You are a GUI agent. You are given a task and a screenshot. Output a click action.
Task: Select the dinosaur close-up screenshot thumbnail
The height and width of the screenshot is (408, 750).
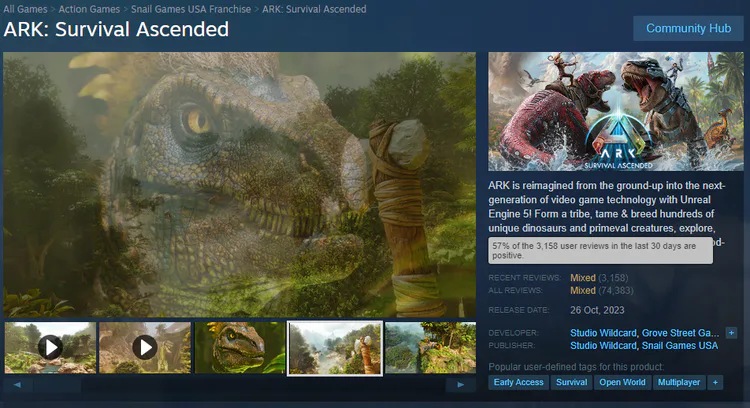tap(240, 347)
